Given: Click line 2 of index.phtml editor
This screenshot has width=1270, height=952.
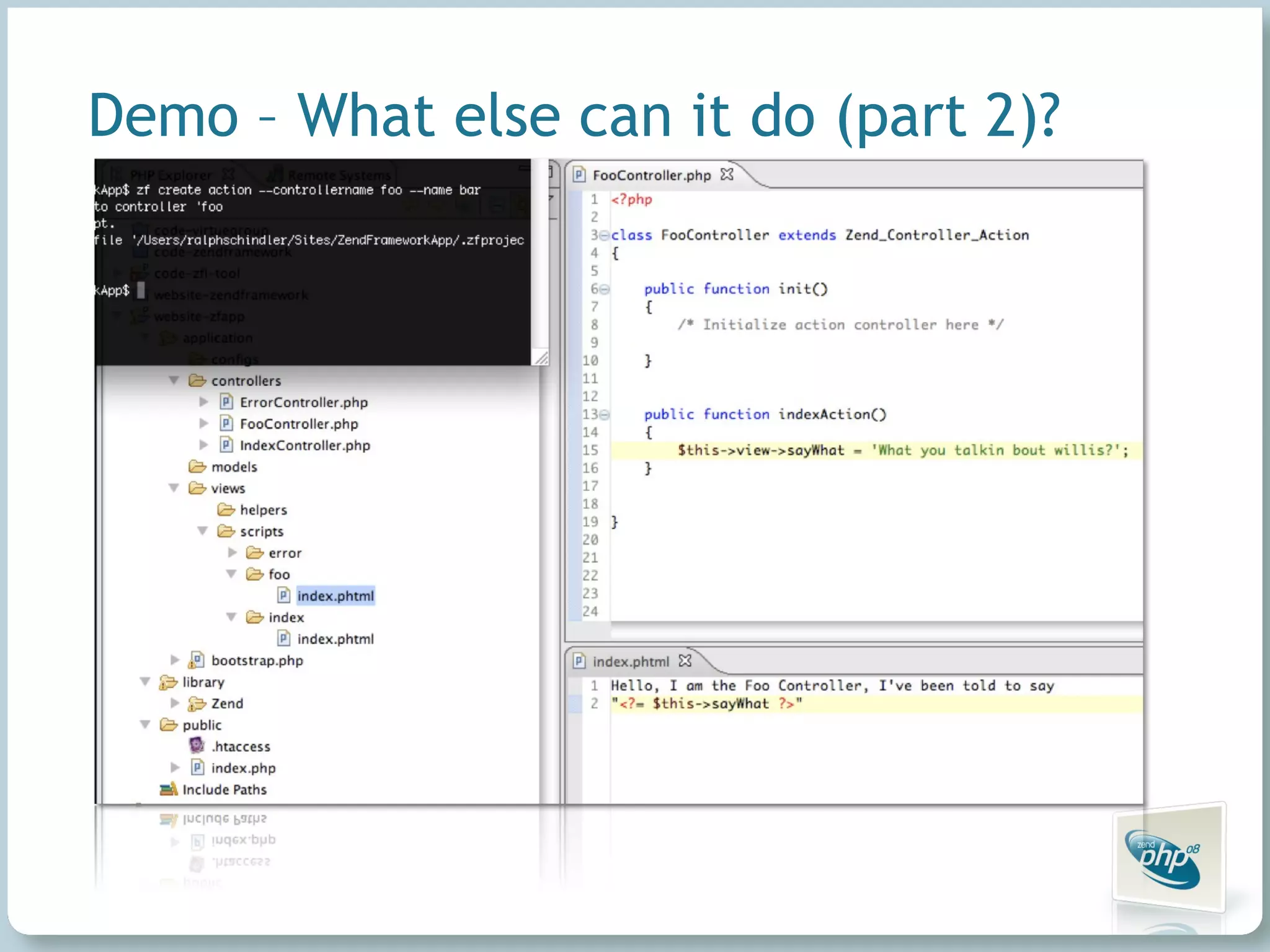Looking at the screenshot, I should 877,703.
